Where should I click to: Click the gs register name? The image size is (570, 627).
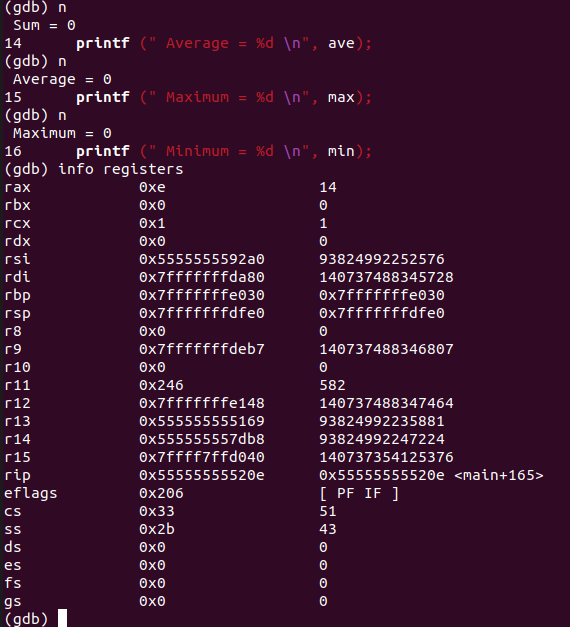[x=13, y=602]
